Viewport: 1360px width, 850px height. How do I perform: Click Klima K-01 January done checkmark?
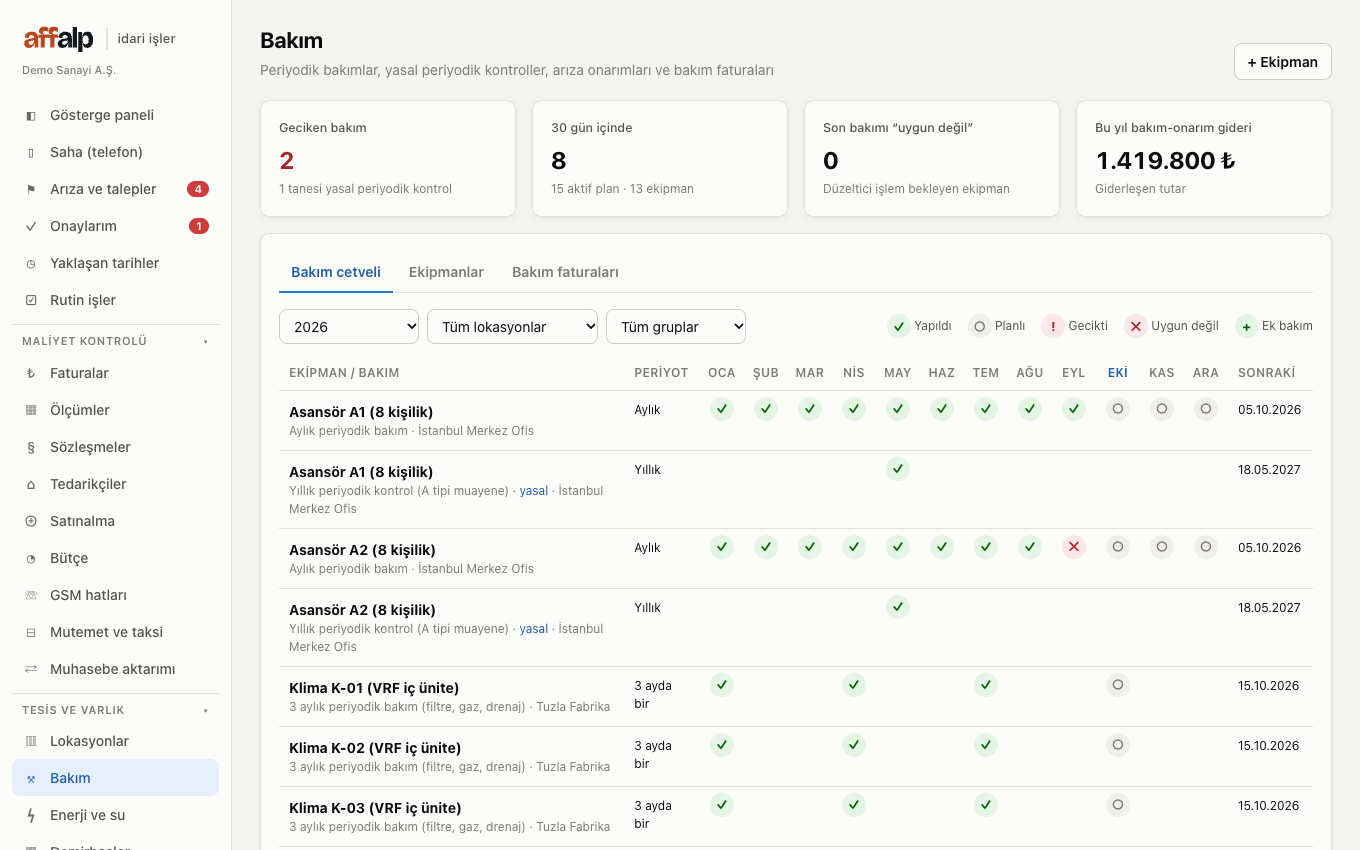point(722,685)
